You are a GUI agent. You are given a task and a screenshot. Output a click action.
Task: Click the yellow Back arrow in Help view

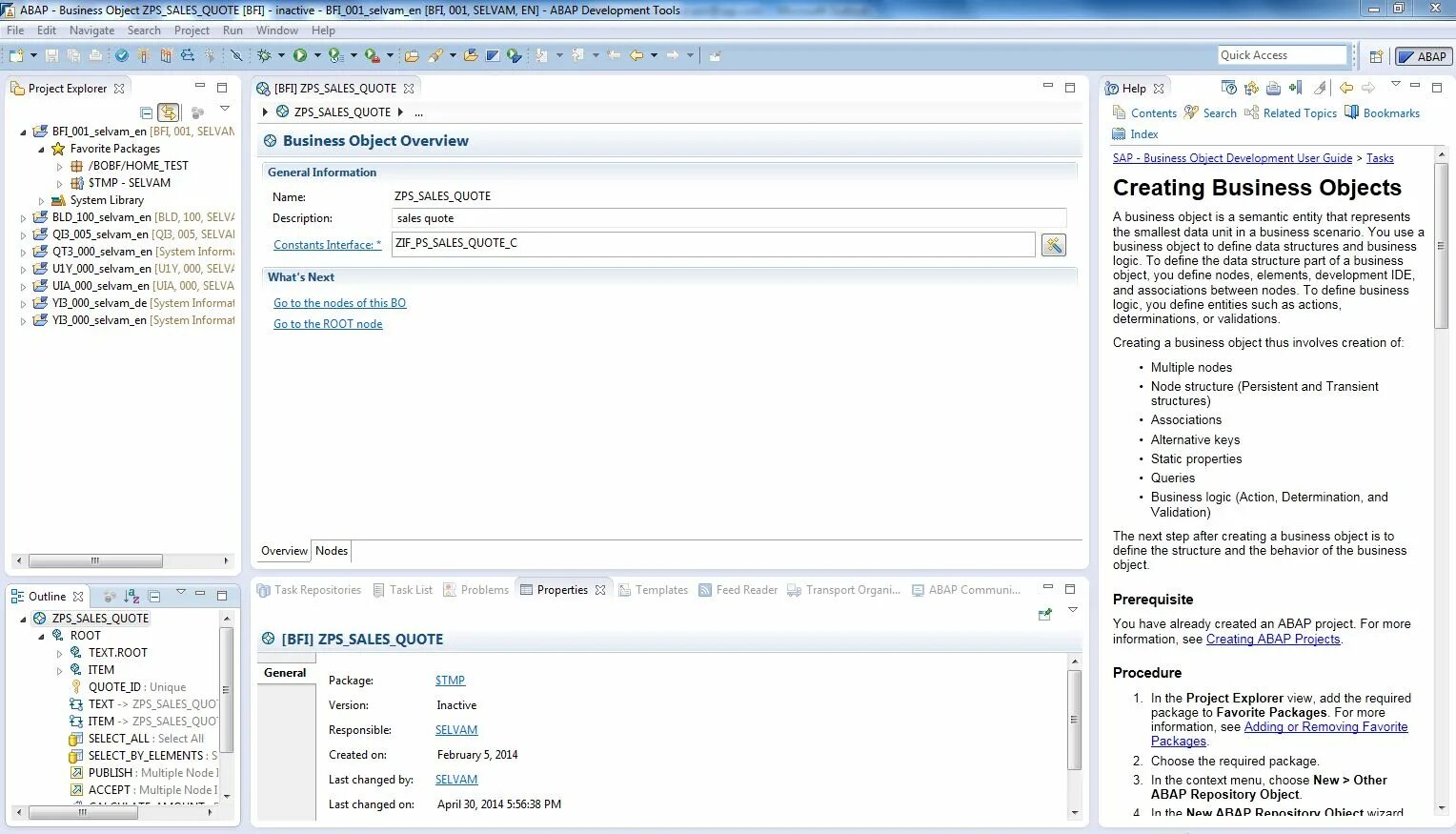pos(1346,88)
